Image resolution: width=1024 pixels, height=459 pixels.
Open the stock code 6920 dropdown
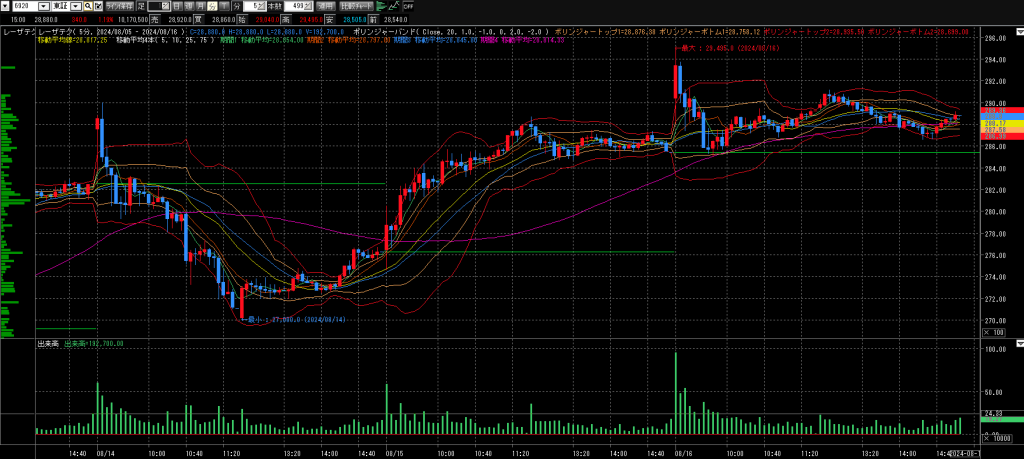pyautogui.click(x=43, y=5)
